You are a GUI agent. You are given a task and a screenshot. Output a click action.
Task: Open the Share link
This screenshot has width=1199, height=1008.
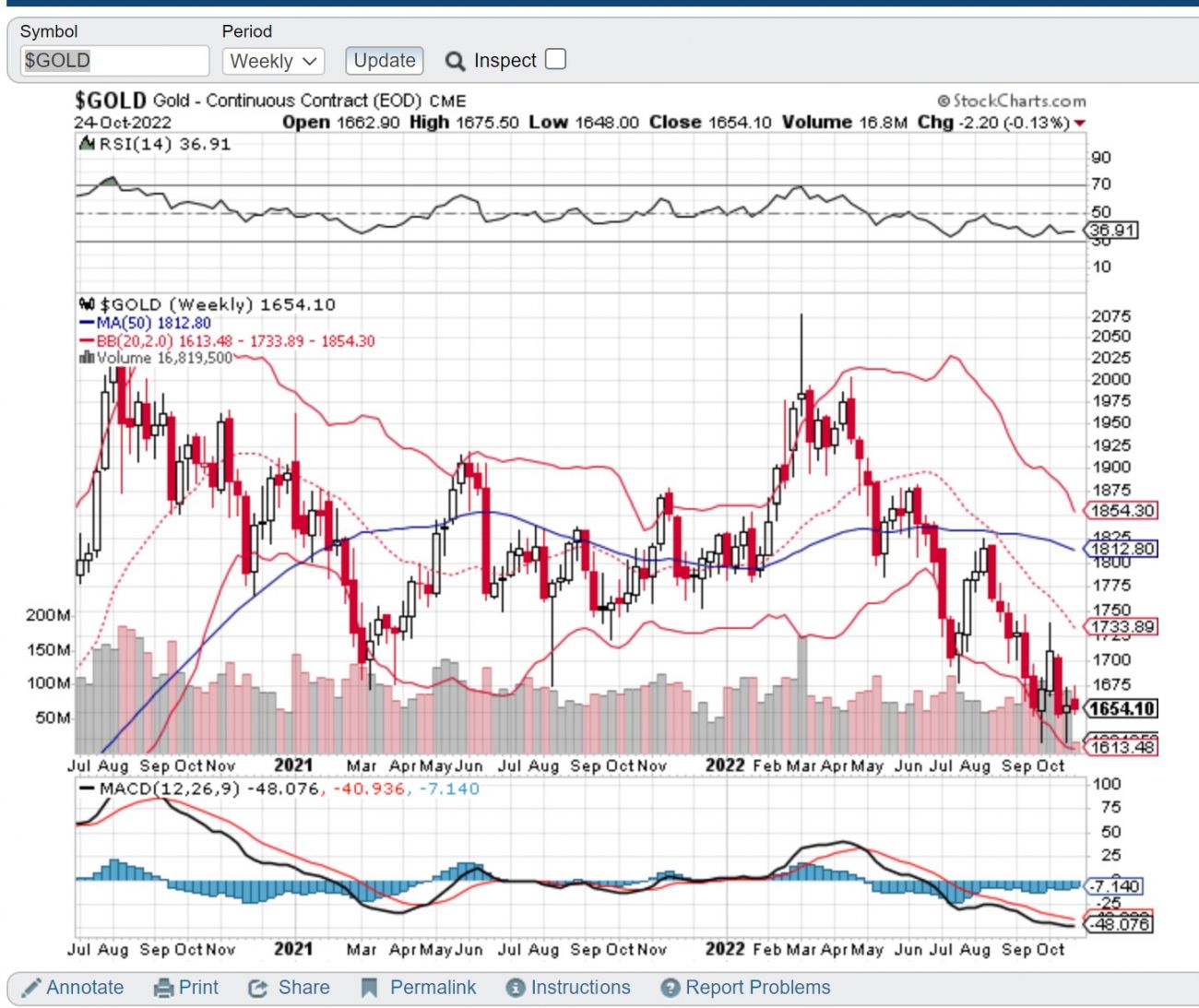(x=303, y=988)
